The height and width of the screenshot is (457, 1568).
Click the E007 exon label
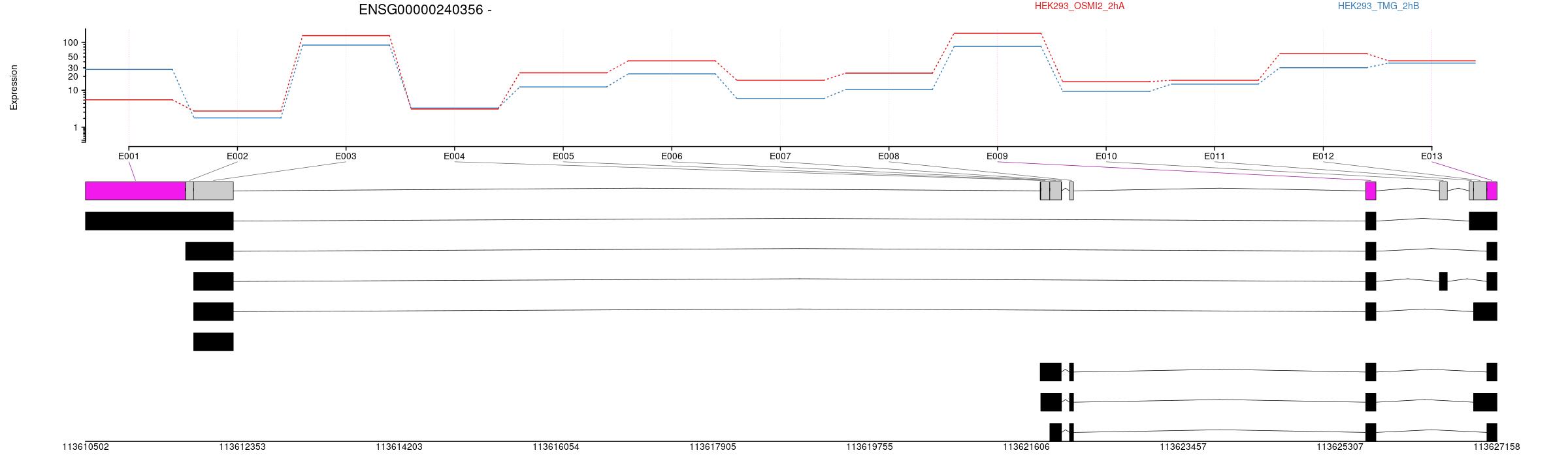click(x=780, y=156)
